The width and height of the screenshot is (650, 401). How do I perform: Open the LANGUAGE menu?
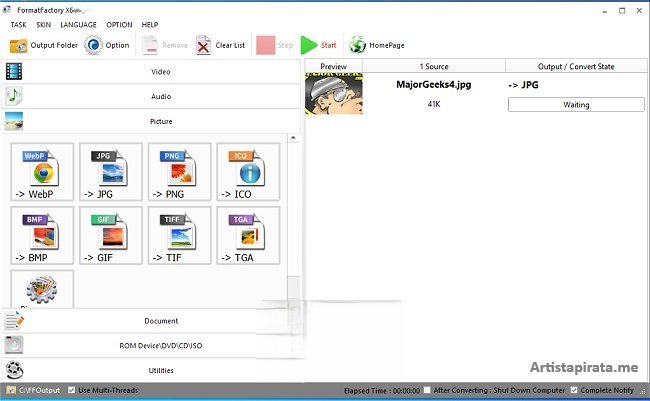(x=78, y=25)
